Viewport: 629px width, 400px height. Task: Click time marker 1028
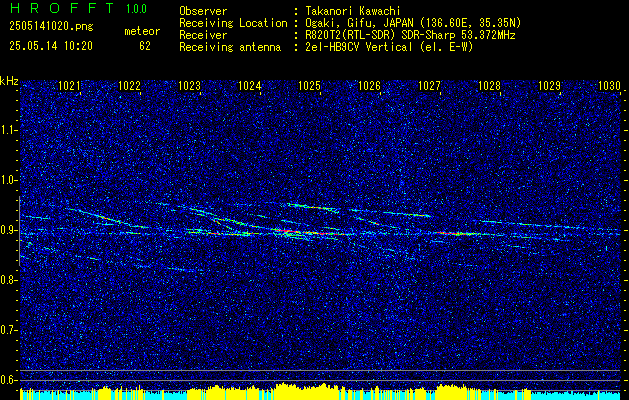tap(489, 85)
